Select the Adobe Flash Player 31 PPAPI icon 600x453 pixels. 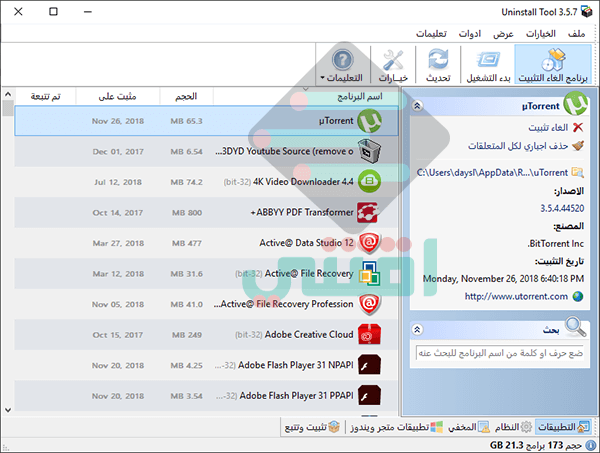point(369,396)
